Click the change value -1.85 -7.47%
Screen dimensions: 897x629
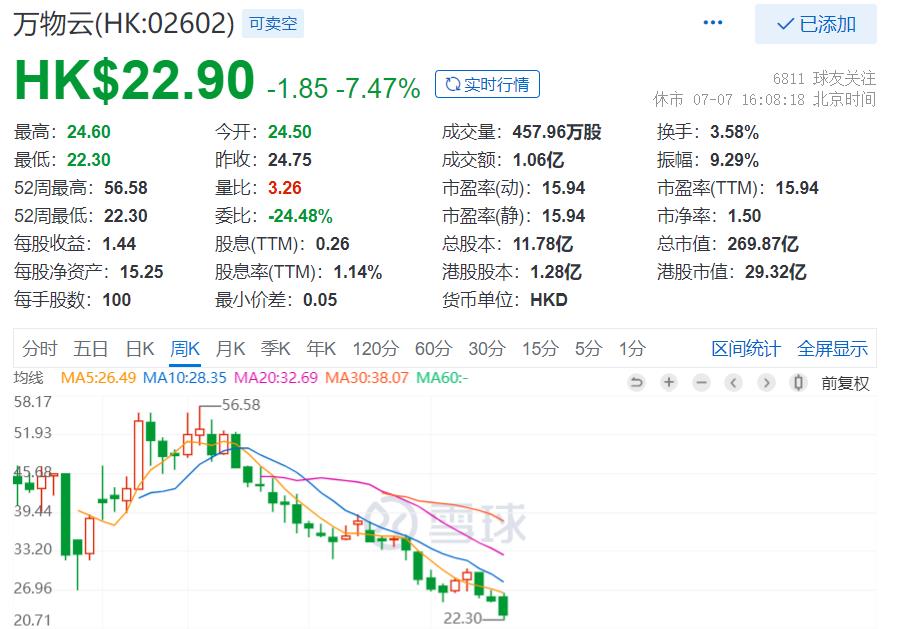(x=344, y=88)
